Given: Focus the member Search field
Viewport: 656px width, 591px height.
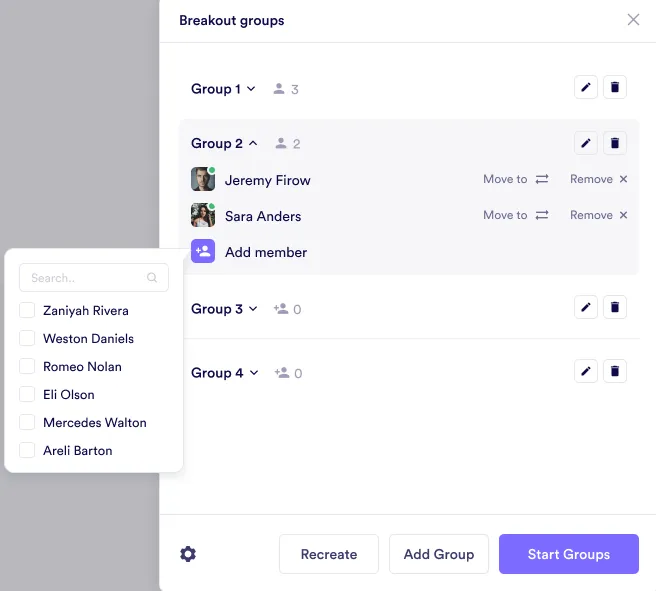Looking at the screenshot, I should coord(94,277).
